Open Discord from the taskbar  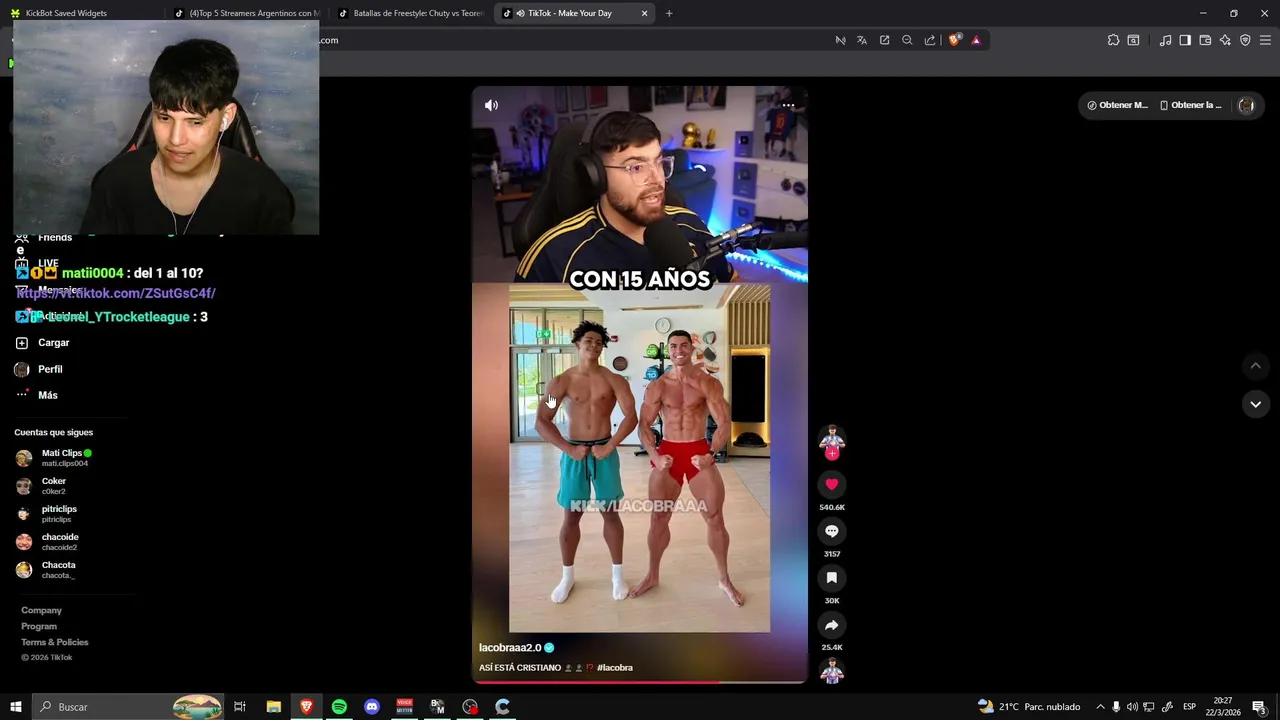tap(372, 707)
